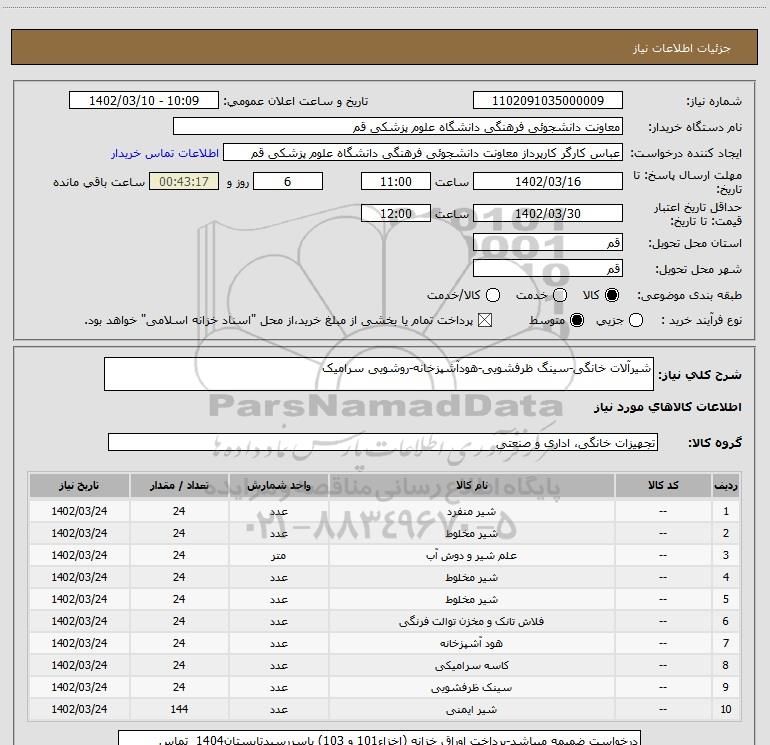Click the general need description text box
The width and height of the screenshot is (770, 745).
[379, 374]
